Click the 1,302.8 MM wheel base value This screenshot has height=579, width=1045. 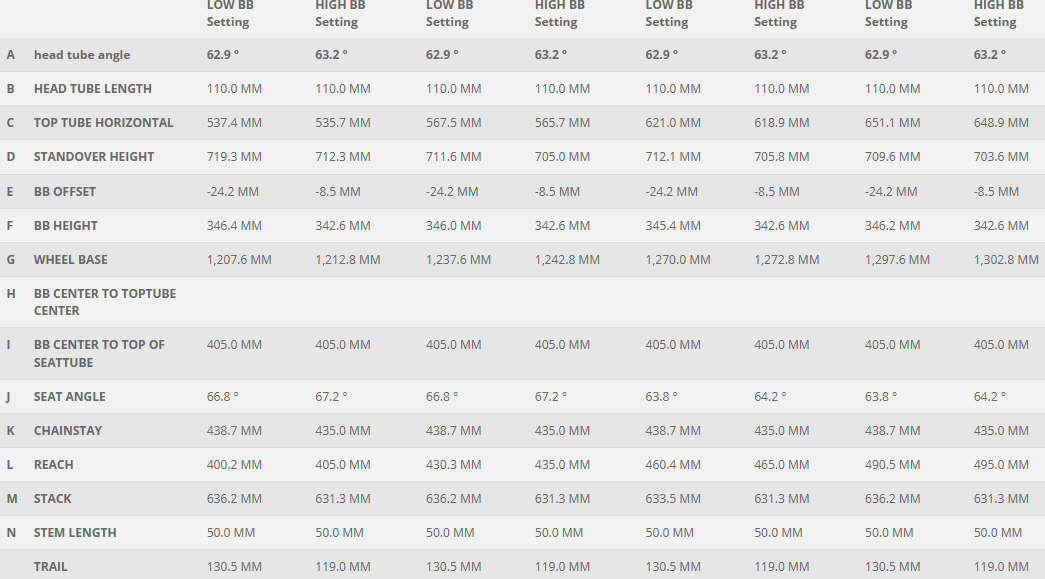click(x=1006, y=260)
